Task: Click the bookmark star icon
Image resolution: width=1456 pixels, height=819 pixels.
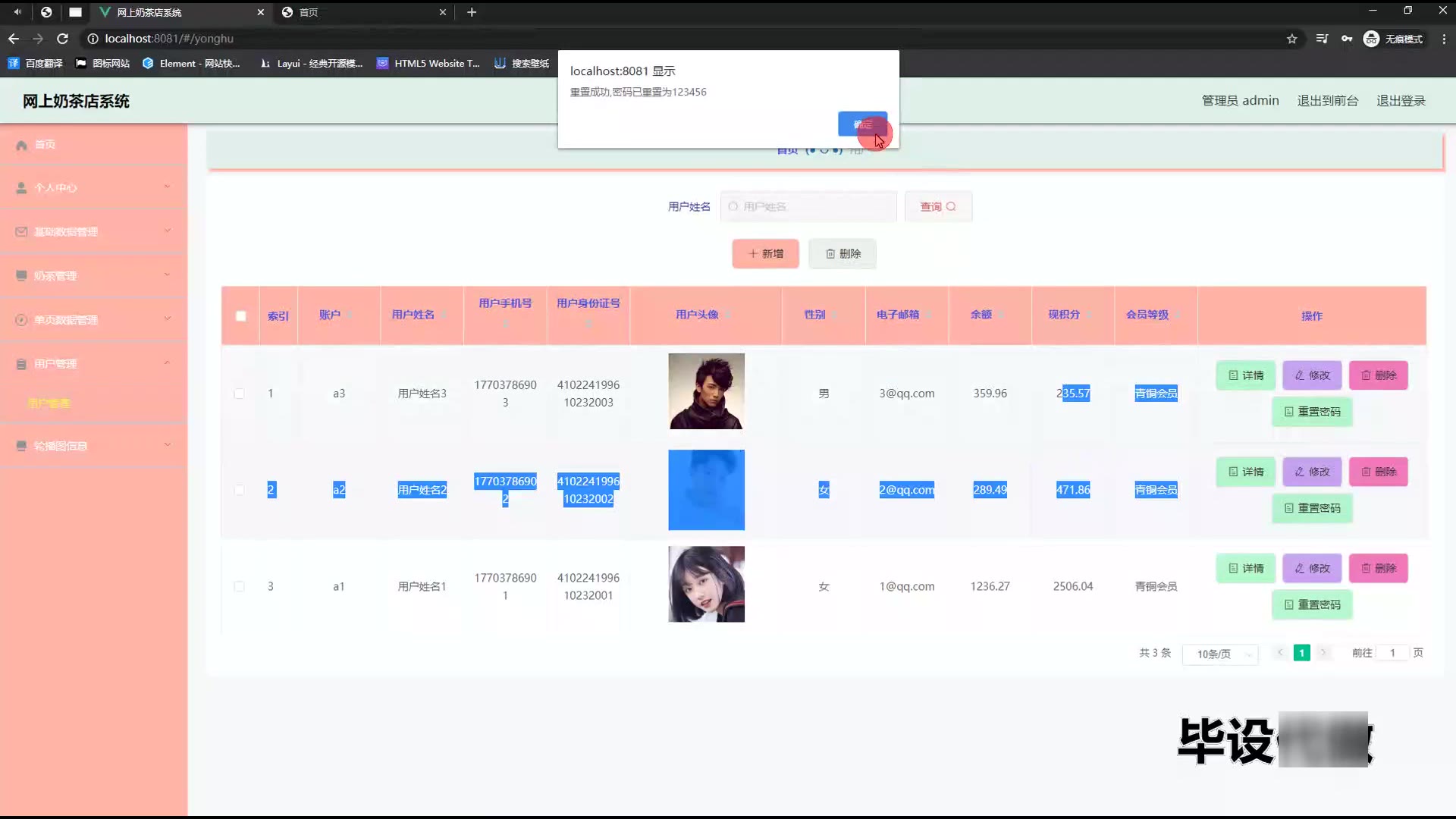Action: pyautogui.click(x=1292, y=39)
